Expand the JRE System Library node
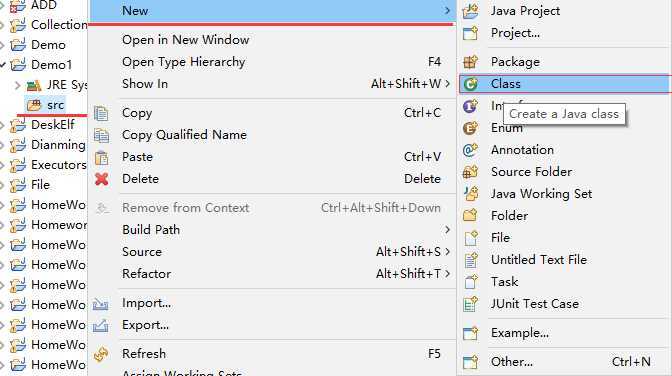This screenshot has height=376, width=672. point(18,85)
